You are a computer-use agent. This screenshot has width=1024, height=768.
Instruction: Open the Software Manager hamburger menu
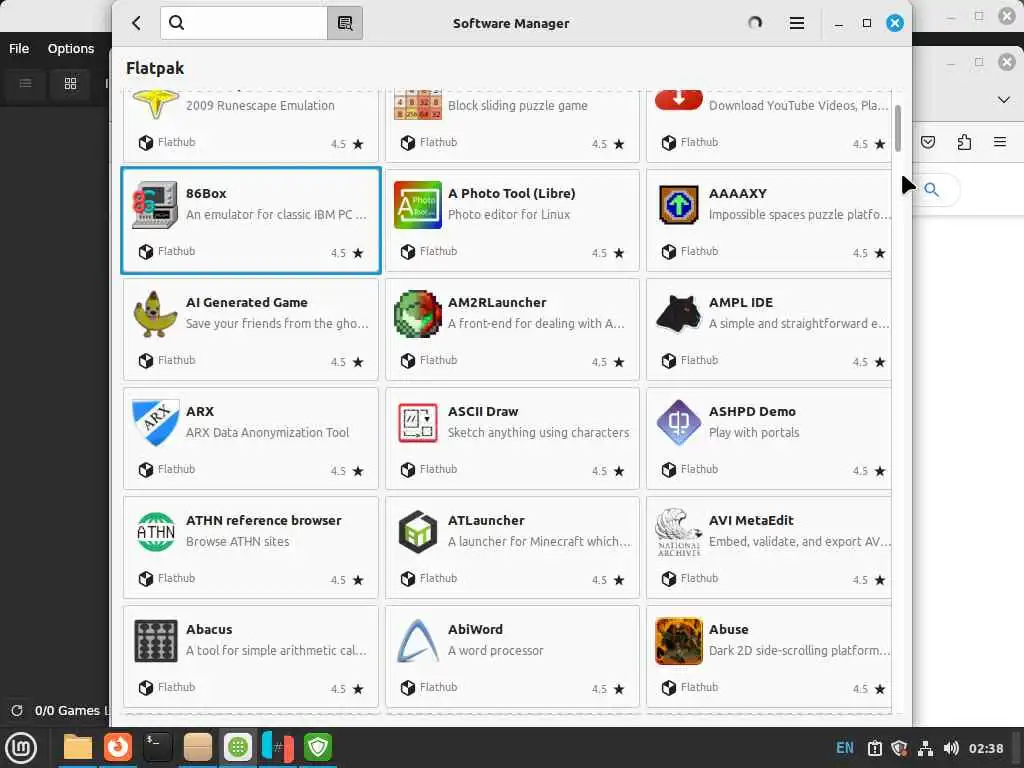796,23
